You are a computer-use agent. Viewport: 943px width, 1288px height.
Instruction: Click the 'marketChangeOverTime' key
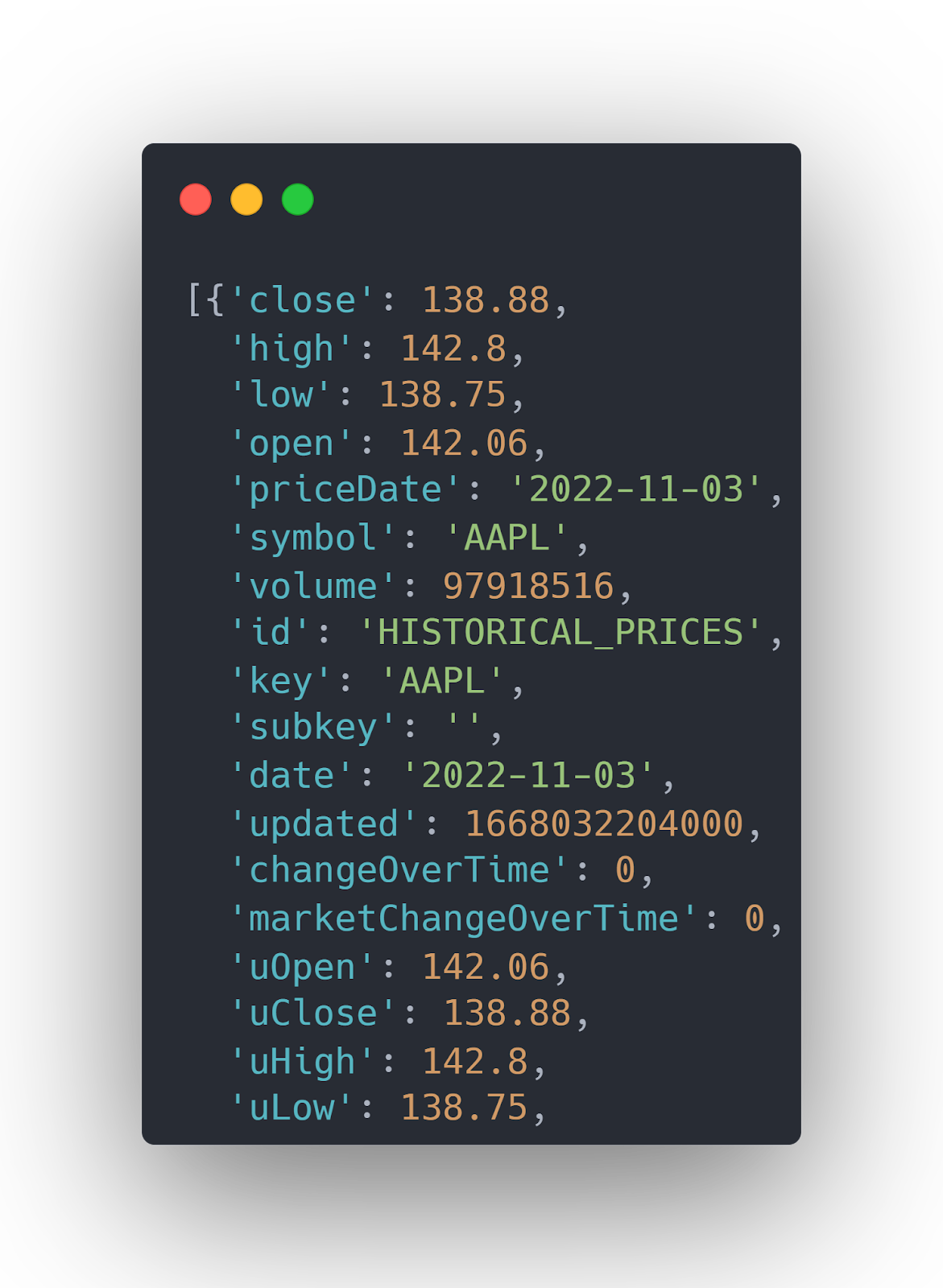tap(464, 919)
